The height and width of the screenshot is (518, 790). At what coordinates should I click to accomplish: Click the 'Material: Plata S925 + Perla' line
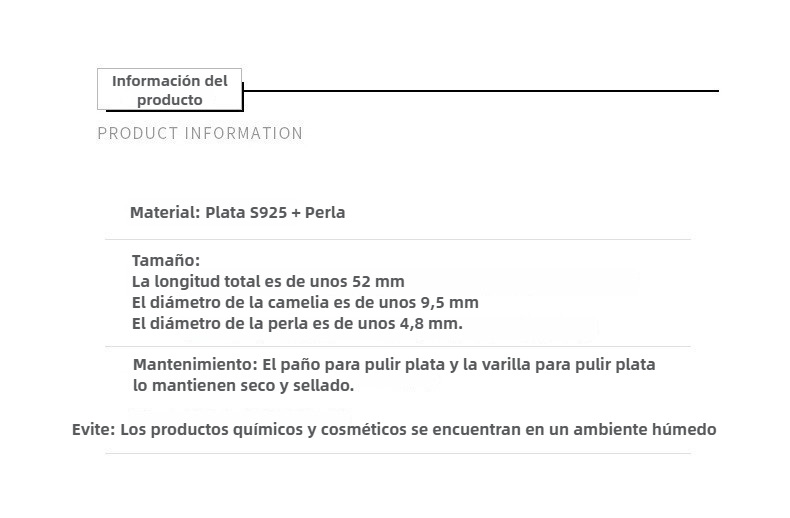click(x=237, y=212)
